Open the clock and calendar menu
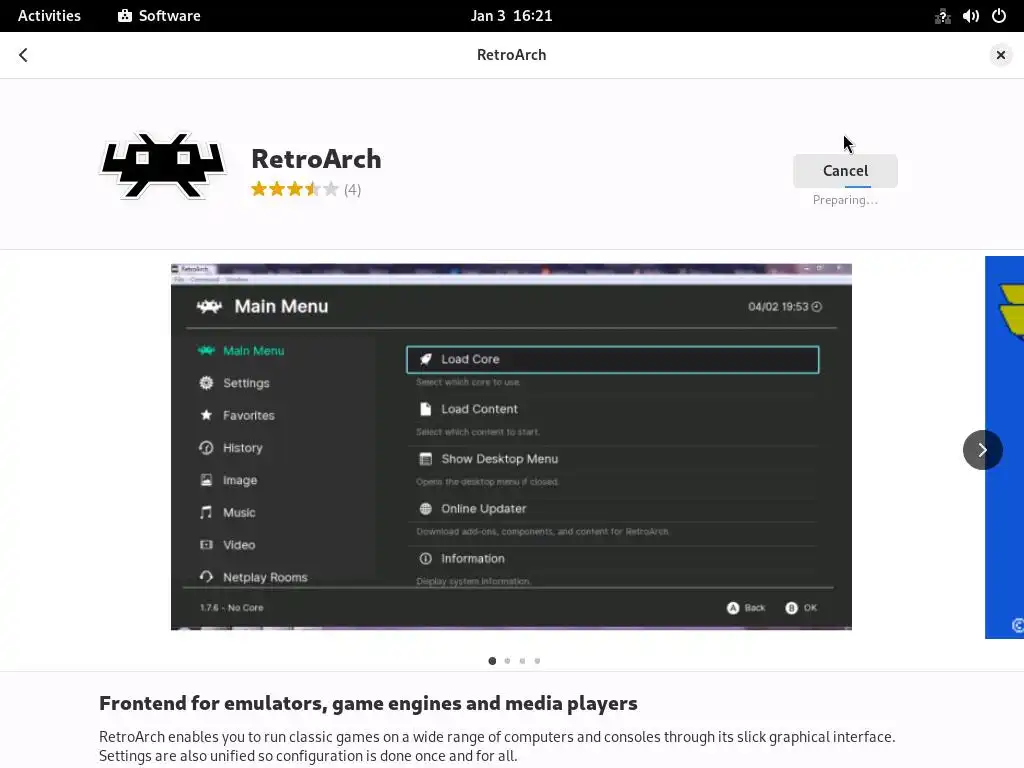1024x768 pixels. coord(511,16)
